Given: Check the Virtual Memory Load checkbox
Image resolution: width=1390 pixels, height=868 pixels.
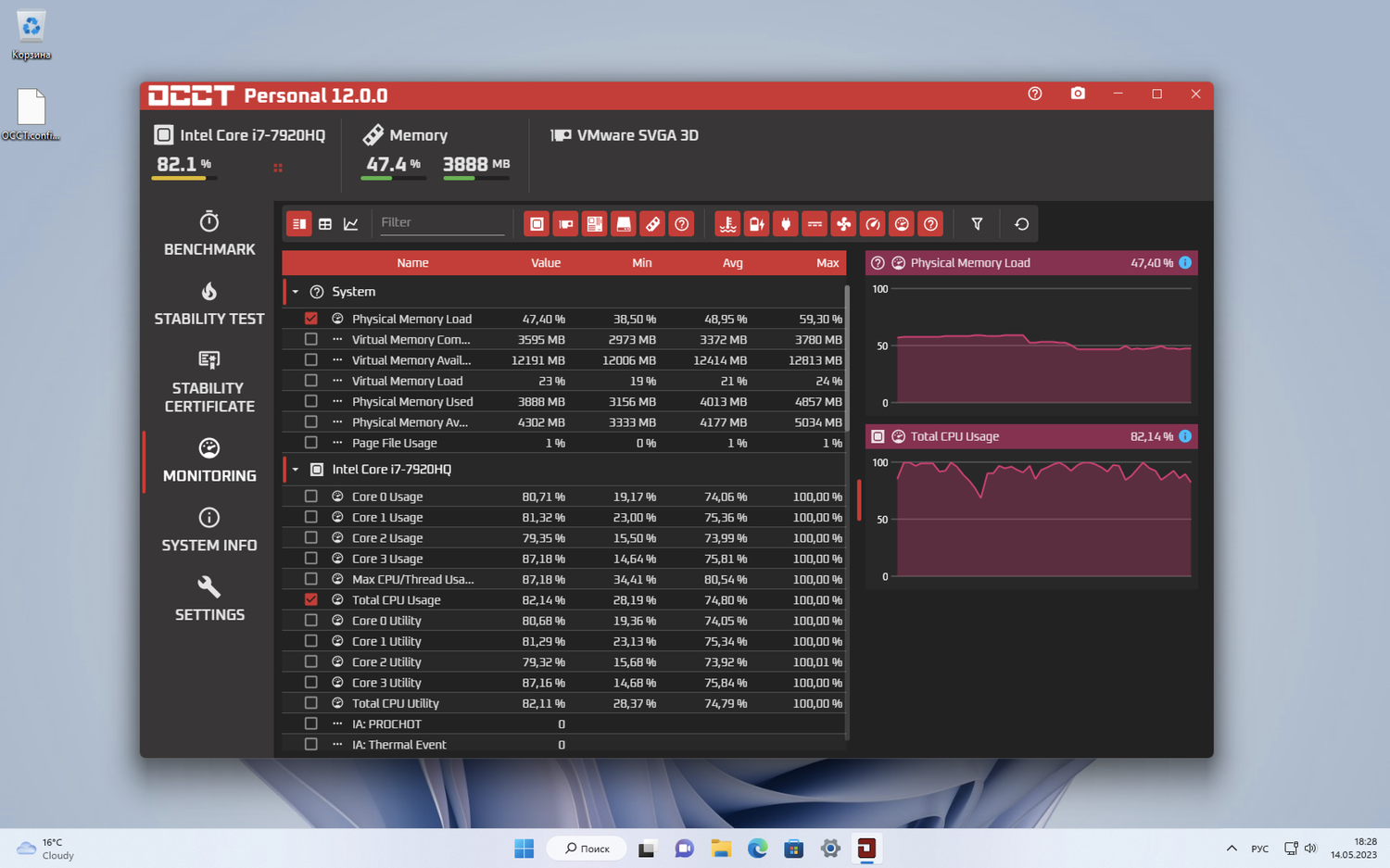Looking at the screenshot, I should pyautogui.click(x=311, y=381).
